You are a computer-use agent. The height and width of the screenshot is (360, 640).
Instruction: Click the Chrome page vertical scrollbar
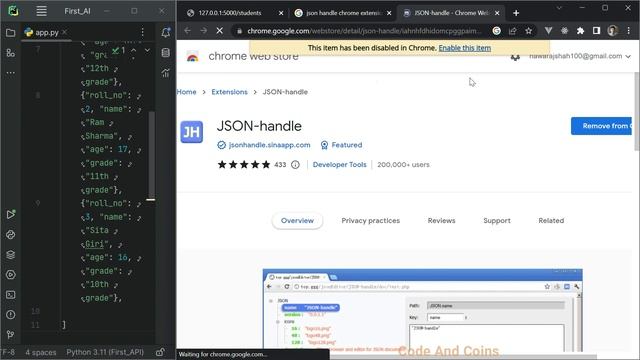pyautogui.click(x=636, y=111)
